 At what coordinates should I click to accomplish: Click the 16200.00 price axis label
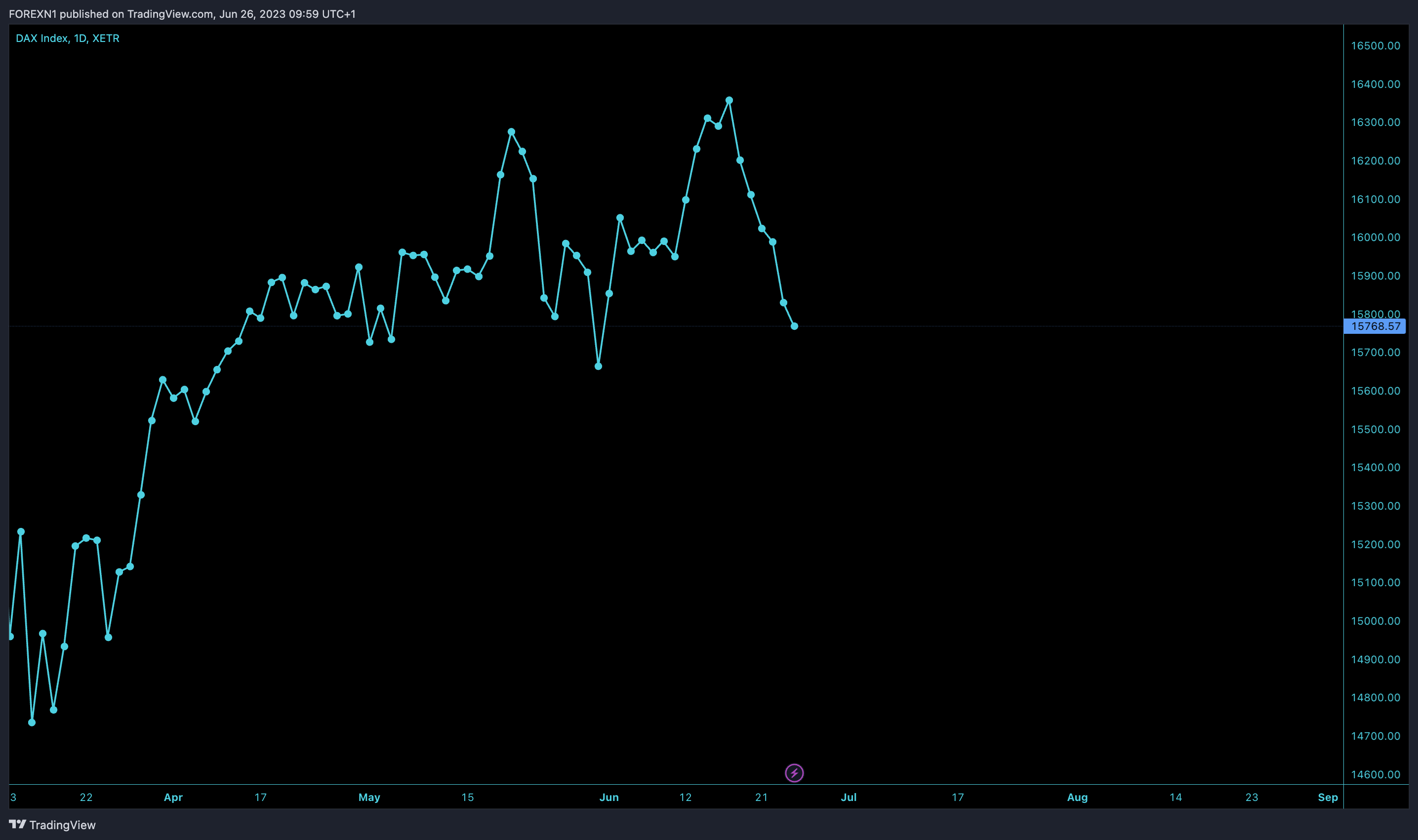point(1376,161)
